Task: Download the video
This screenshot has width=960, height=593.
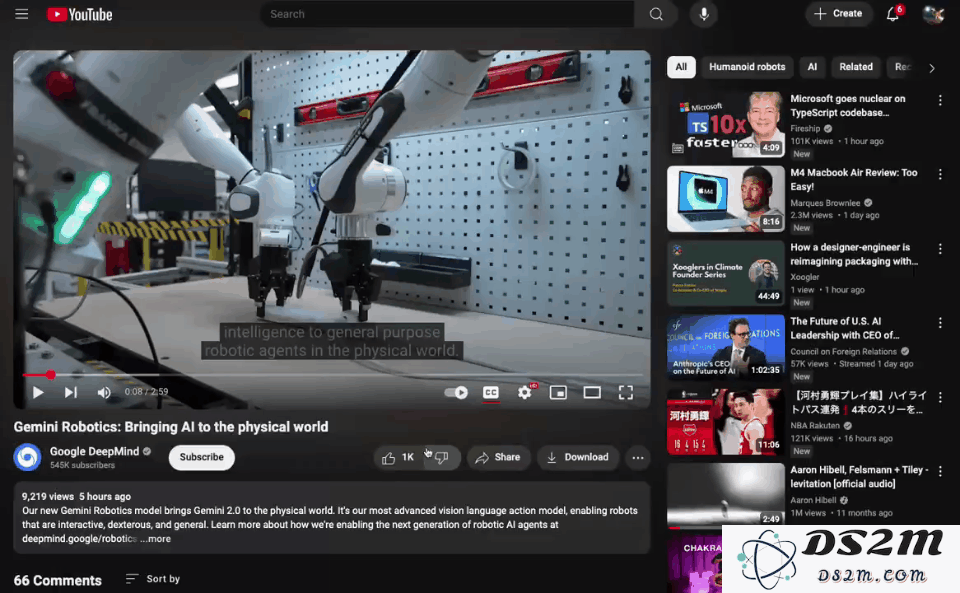Action: (x=577, y=457)
